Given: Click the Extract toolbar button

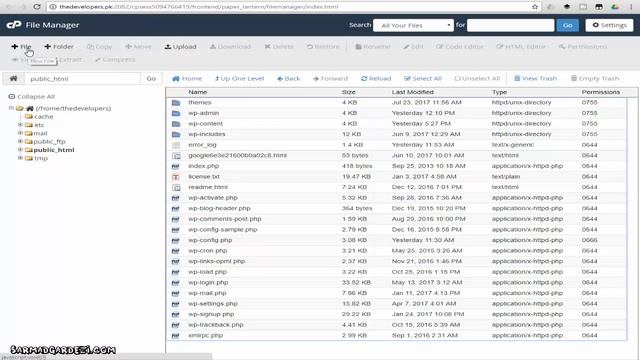Looking at the screenshot, I should click(70, 60).
